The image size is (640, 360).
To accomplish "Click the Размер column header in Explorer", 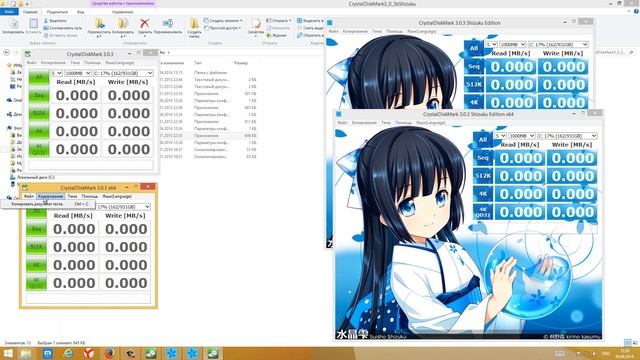I will 241,63.
